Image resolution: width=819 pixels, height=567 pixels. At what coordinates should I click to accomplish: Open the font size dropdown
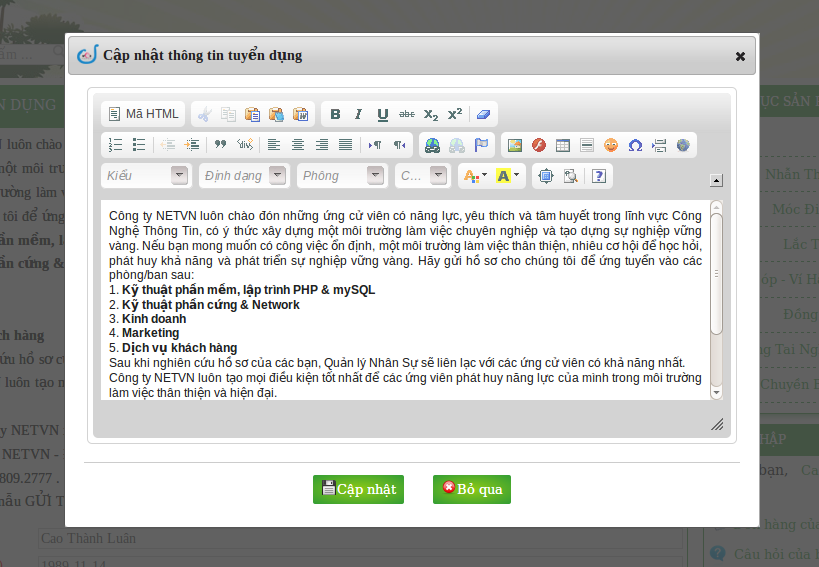(x=423, y=175)
